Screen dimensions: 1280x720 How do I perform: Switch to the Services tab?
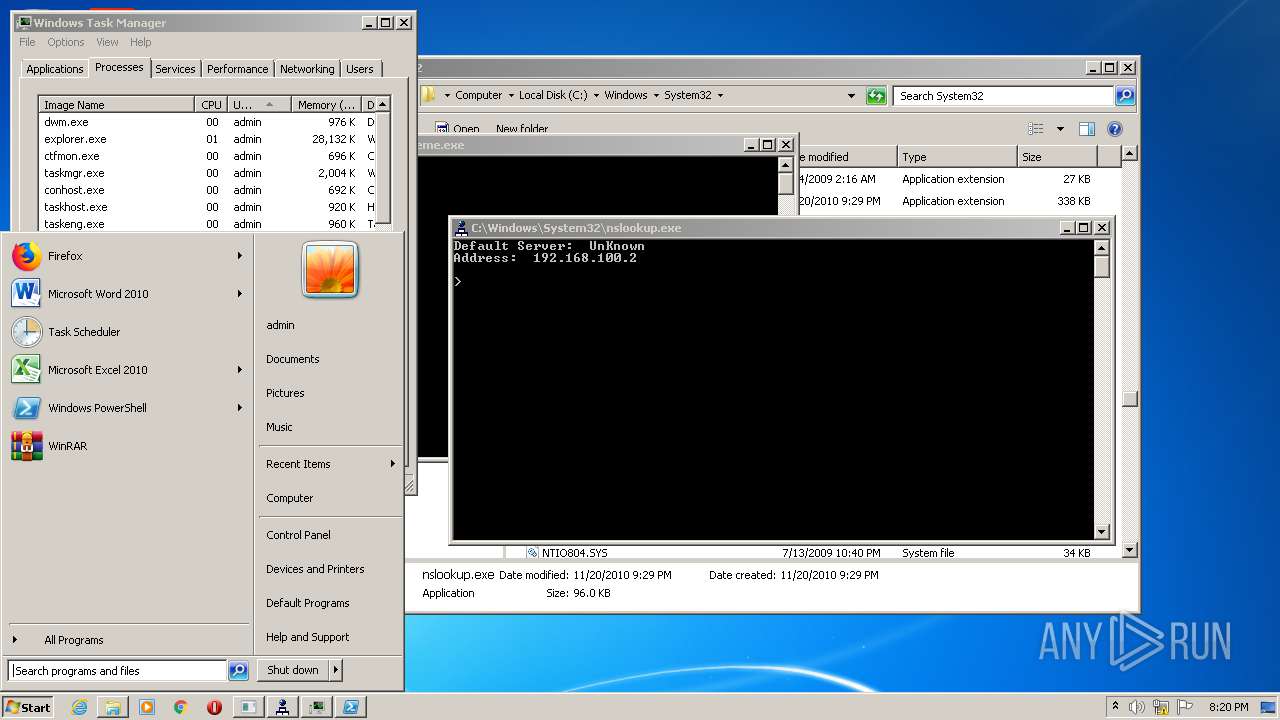(175, 69)
